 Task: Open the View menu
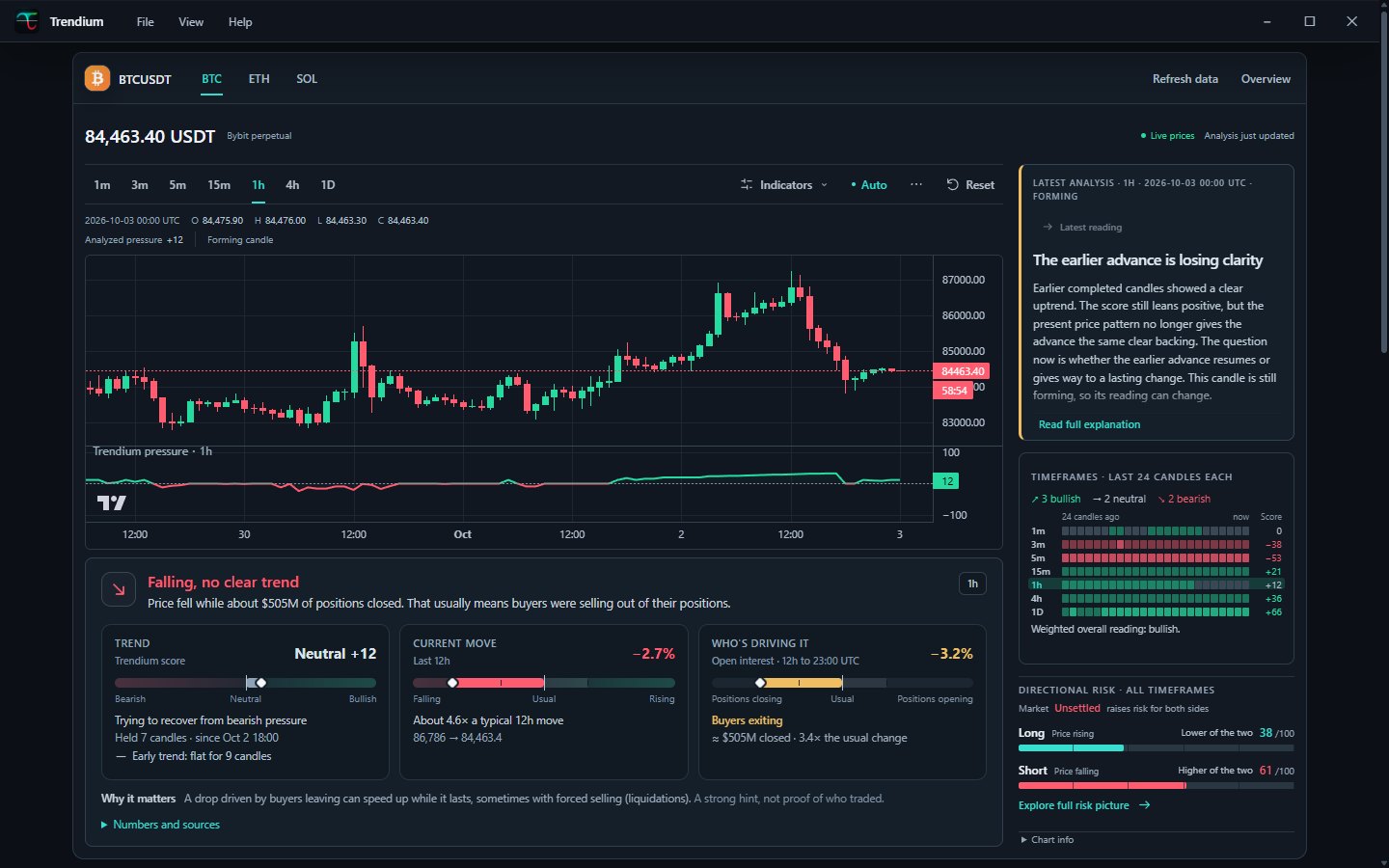[x=191, y=21]
